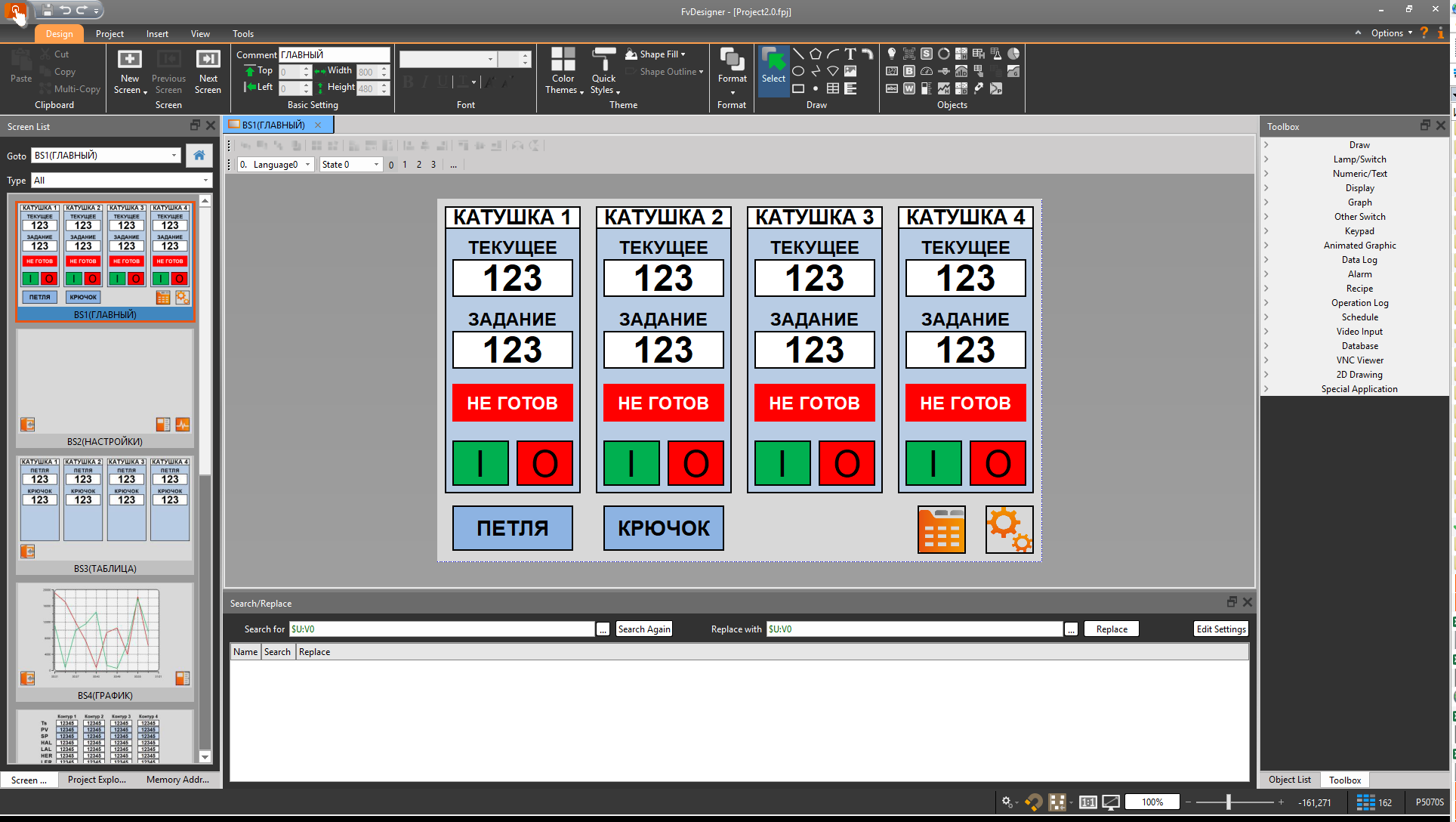
Task: Switch to state 1 in toolbar
Action: [x=405, y=165]
